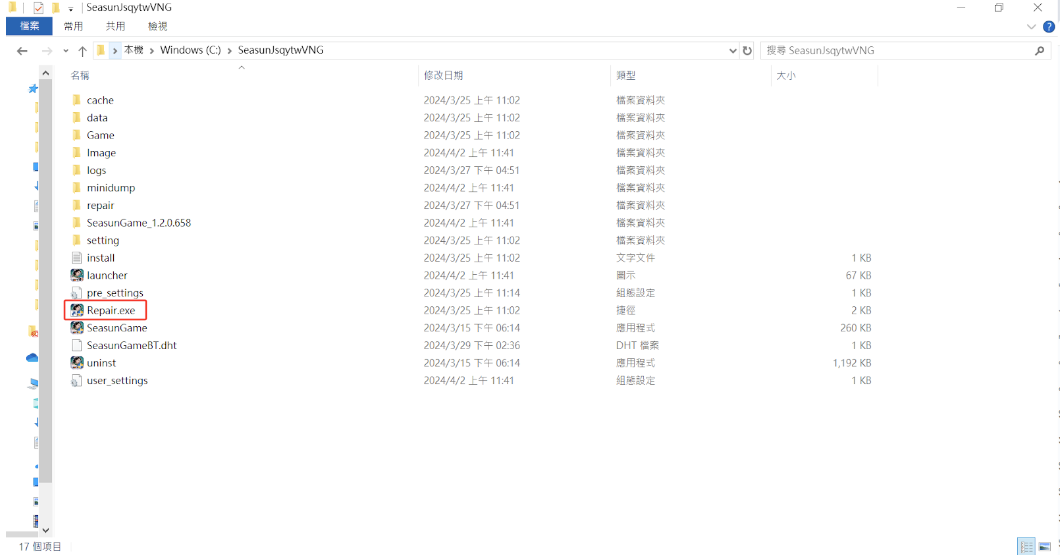Click the back navigation arrow

22,50
